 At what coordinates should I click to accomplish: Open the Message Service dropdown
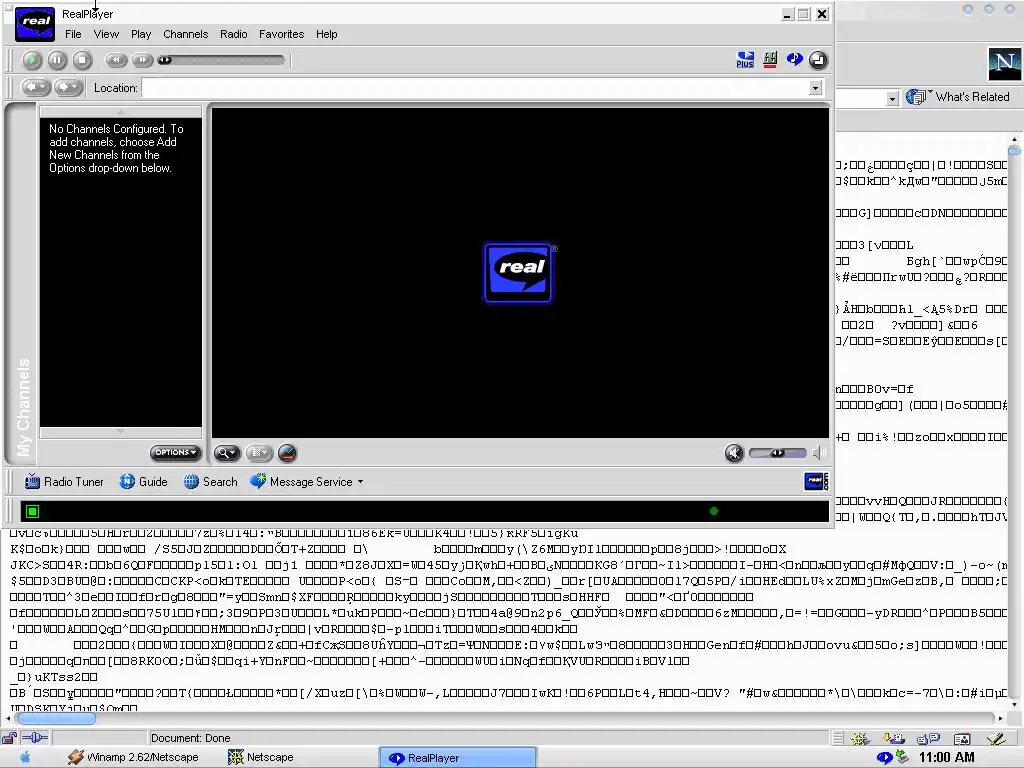307,481
